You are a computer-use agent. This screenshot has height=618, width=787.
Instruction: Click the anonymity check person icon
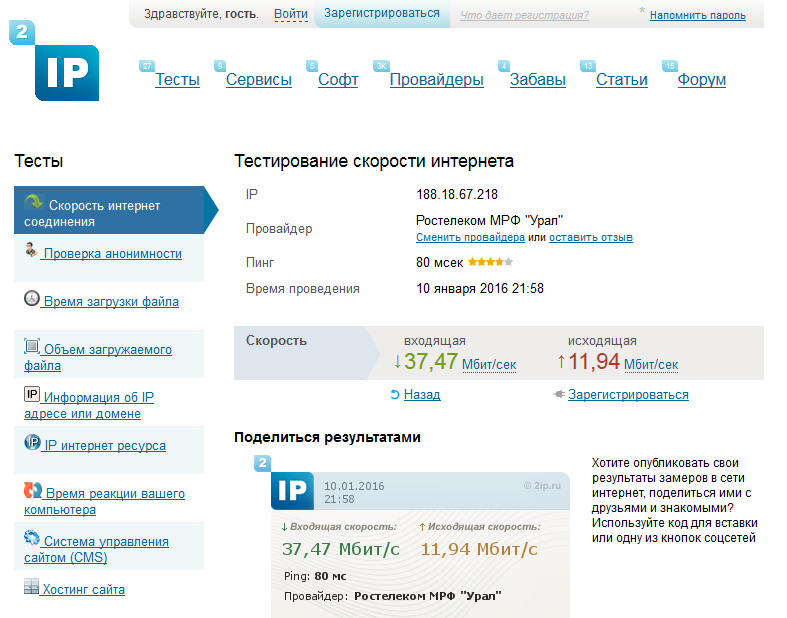tap(31, 250)
